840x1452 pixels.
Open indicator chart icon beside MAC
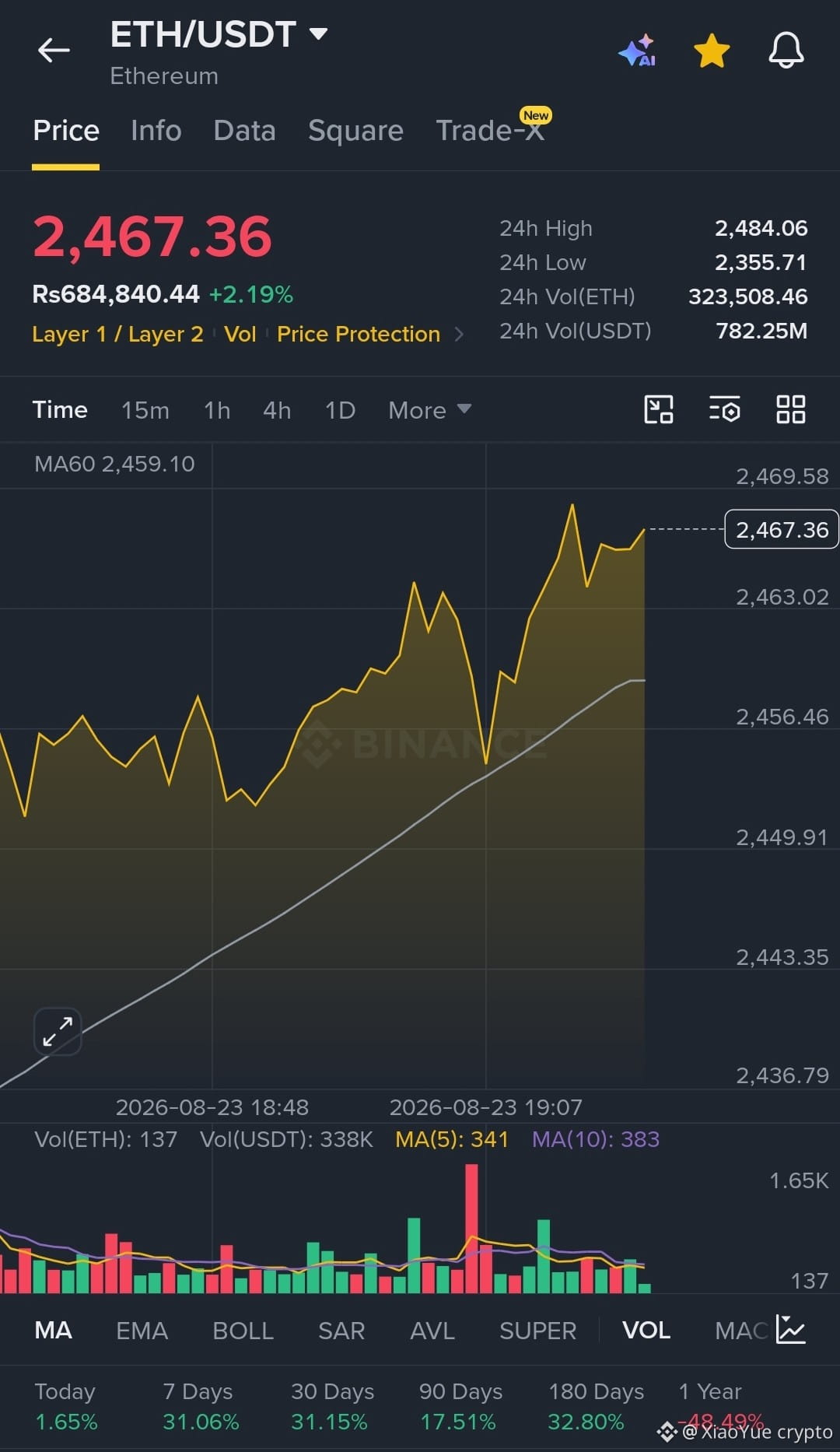coord(791,1330)
